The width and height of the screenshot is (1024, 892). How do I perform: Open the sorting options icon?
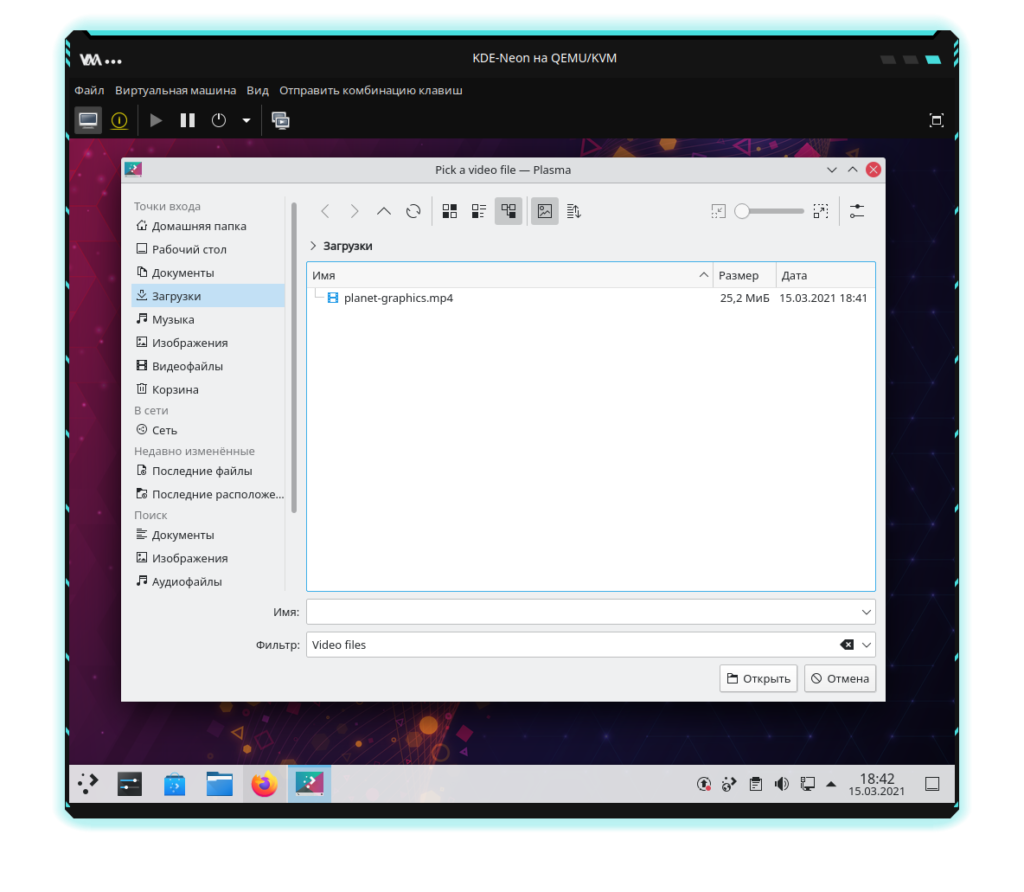pyautogui.click(x=574, y=211)
